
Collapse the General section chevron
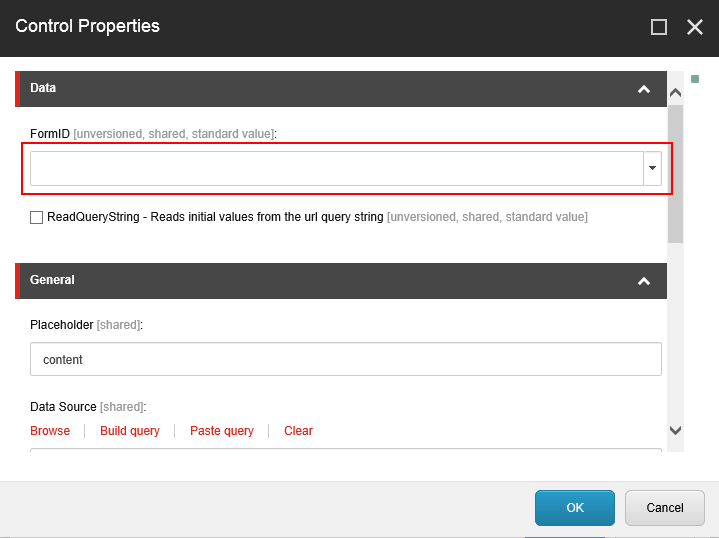click(x=644, y=281)
